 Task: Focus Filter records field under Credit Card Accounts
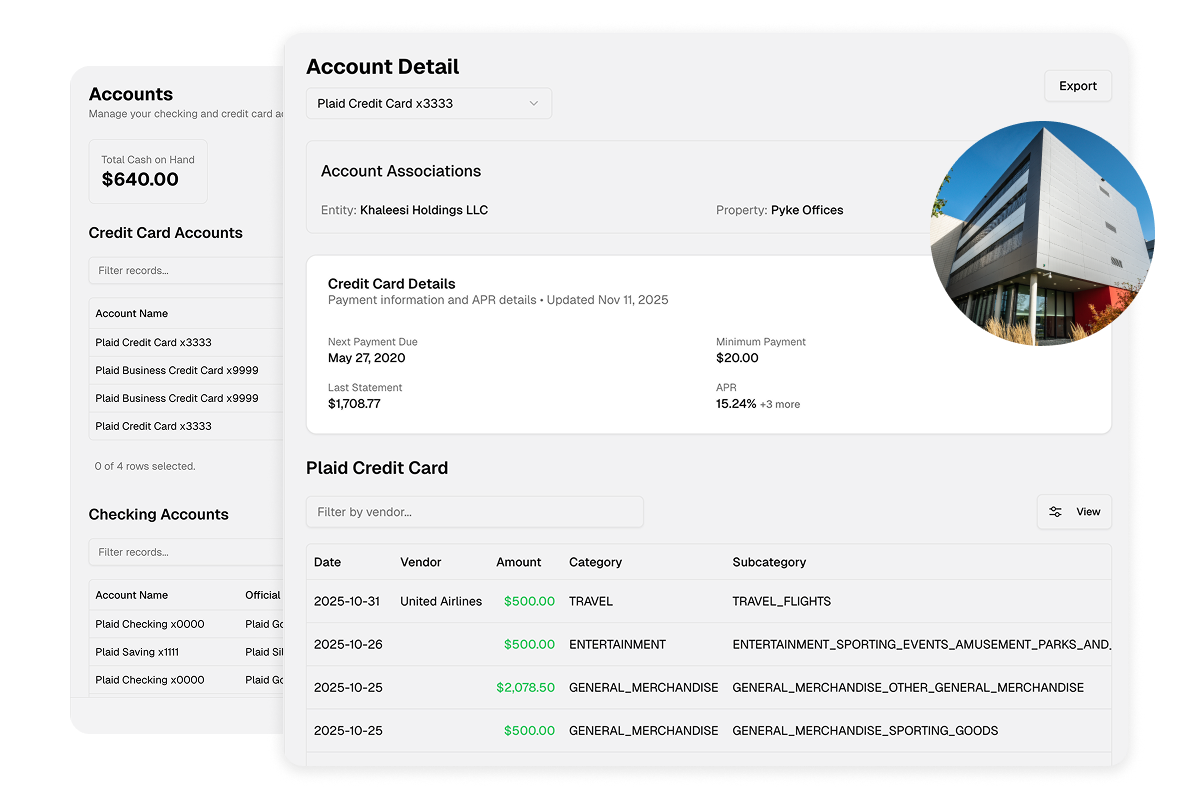pos(187,271)
